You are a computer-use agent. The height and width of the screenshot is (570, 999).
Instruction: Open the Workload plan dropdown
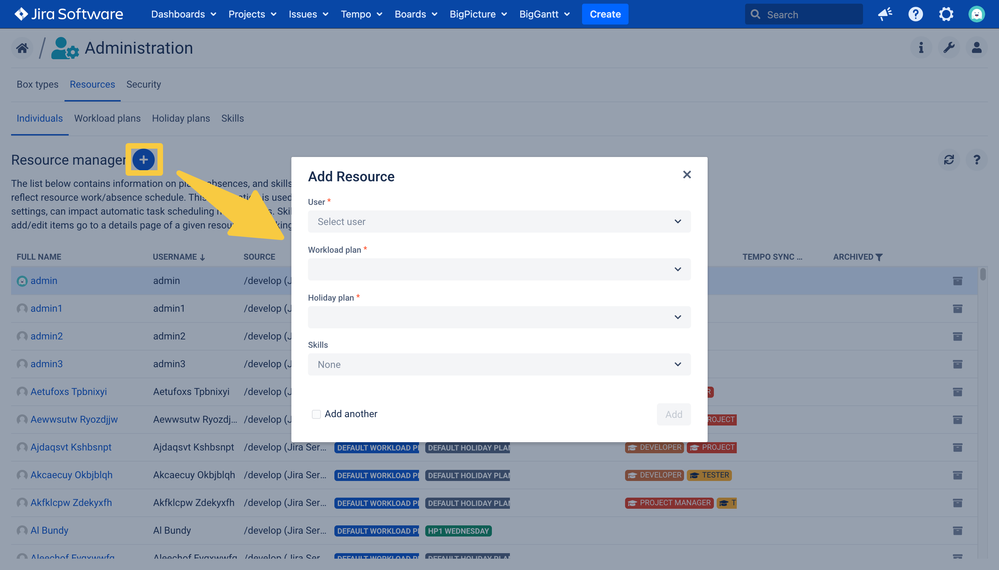pos(499,269)
